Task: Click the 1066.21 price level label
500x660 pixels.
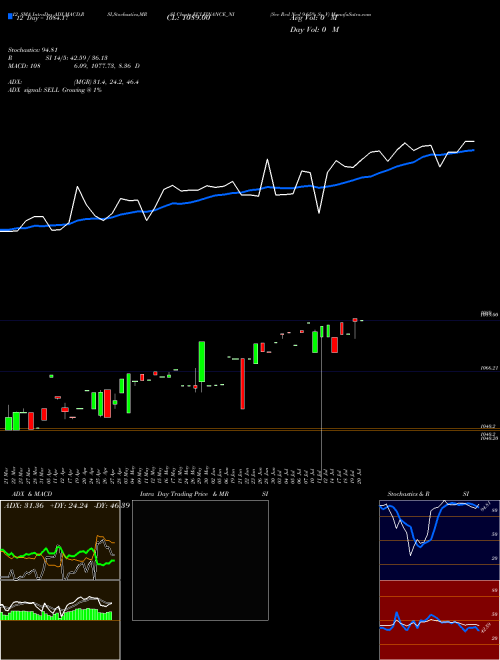Action: [489, 368]
